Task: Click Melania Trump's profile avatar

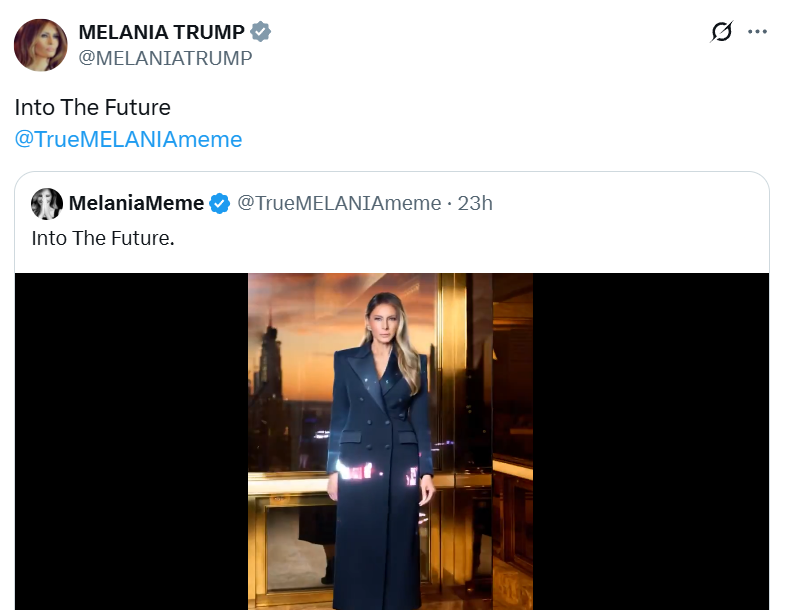Action: 40,45
